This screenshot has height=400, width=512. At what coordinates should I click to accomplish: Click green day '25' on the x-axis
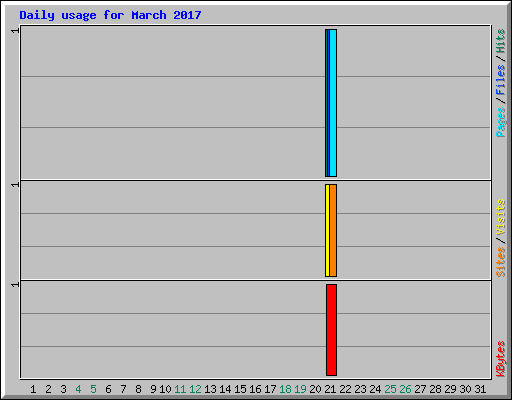point(390,389)
